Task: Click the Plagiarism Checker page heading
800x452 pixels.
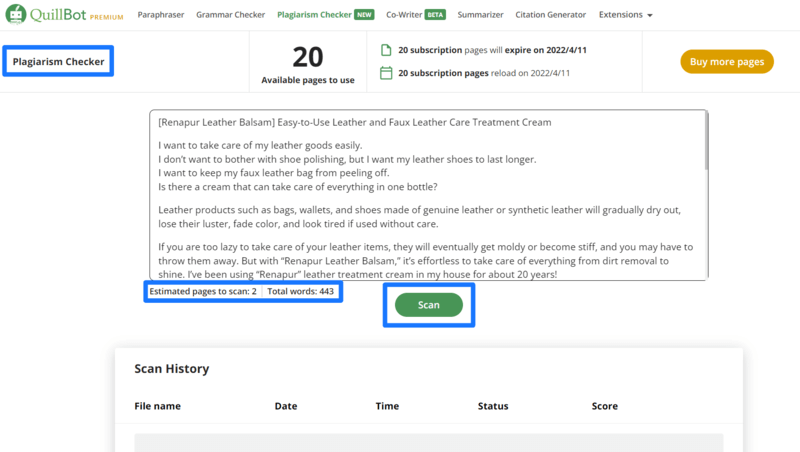Action: [x=58, y=62]
